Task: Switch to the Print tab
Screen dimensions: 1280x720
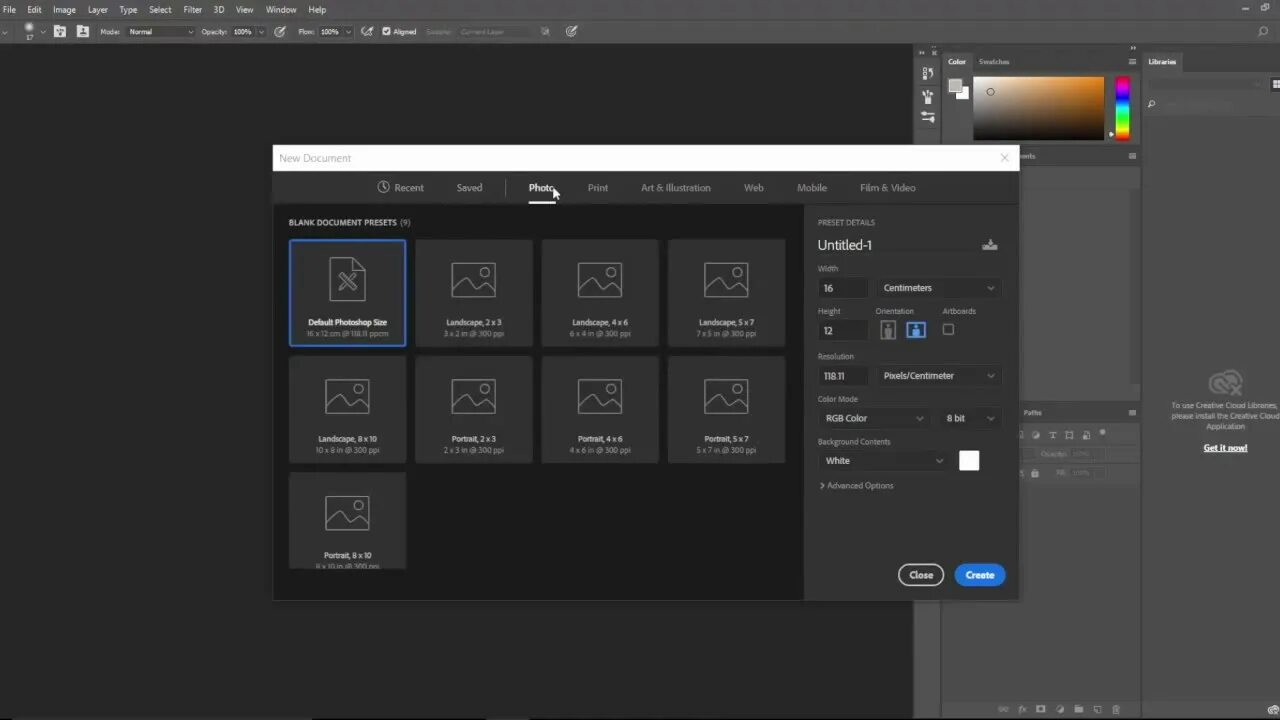Action: point(598,188)
